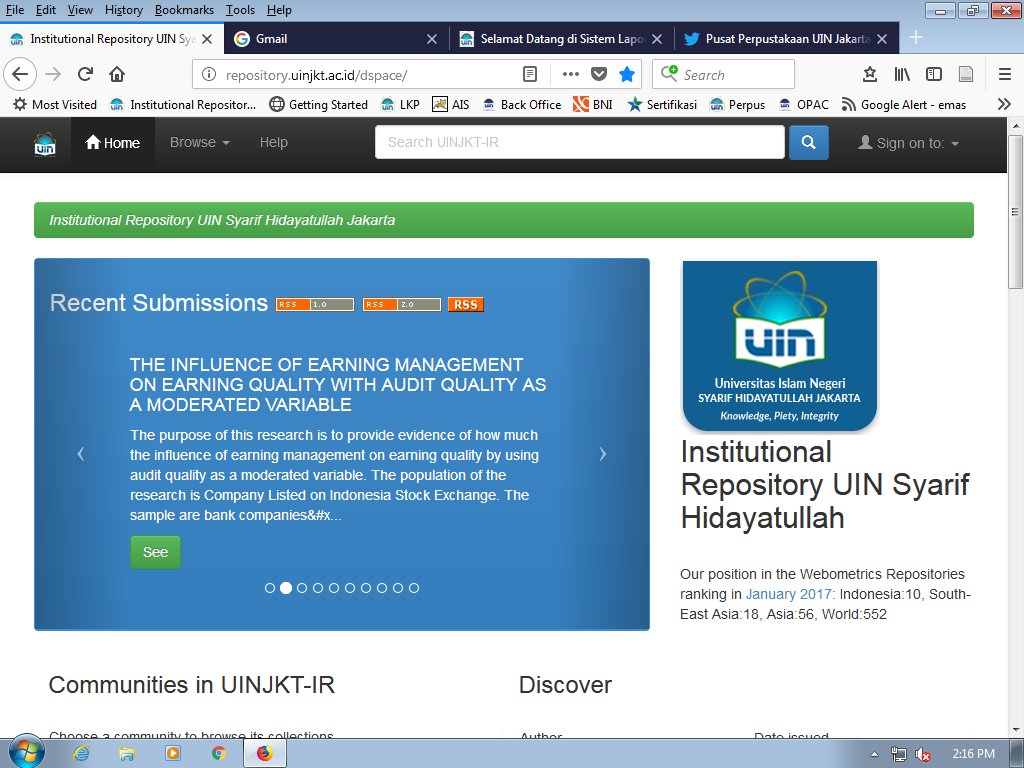The width and height of the screenshot is (1024, 768).
Task: Click Home in the site navbar
Action: 113,142
